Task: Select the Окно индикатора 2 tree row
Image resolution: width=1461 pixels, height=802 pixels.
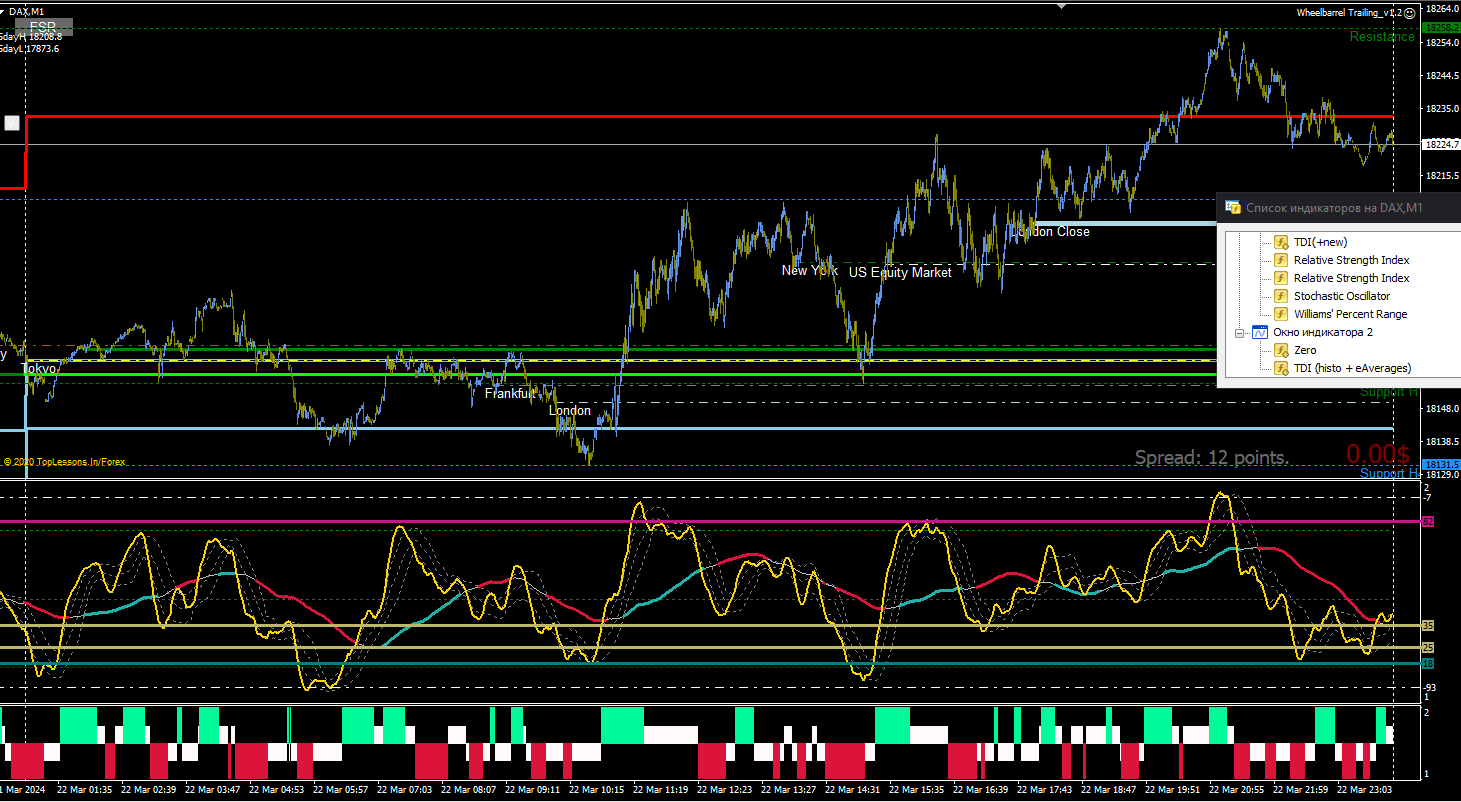Action: (1323, 332)
